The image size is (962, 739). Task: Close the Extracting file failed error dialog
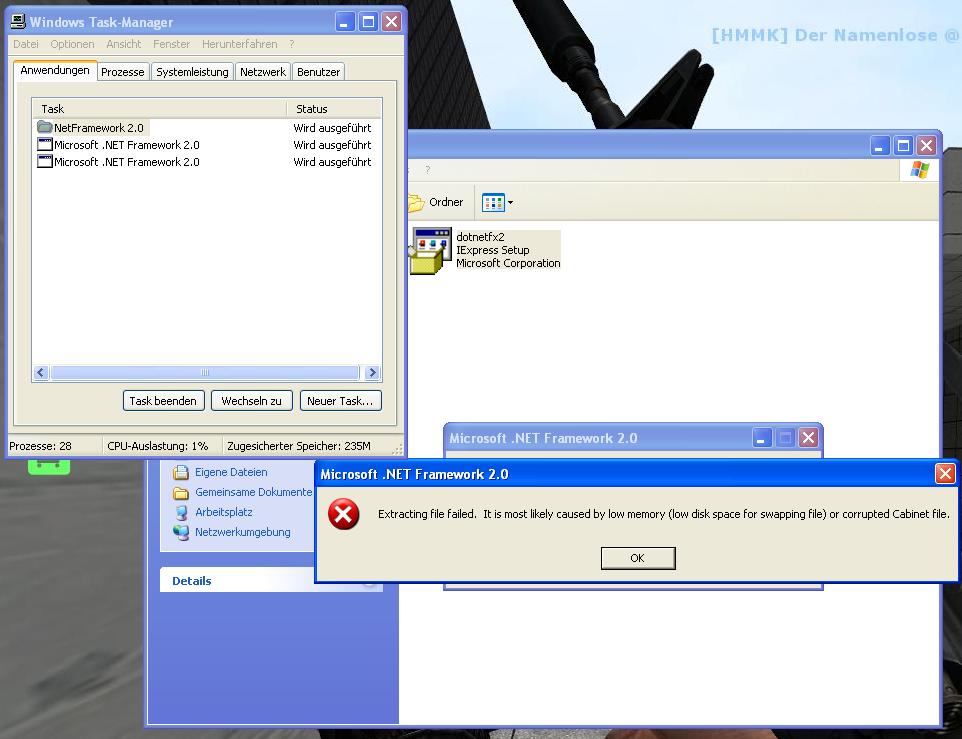(945, 473)
